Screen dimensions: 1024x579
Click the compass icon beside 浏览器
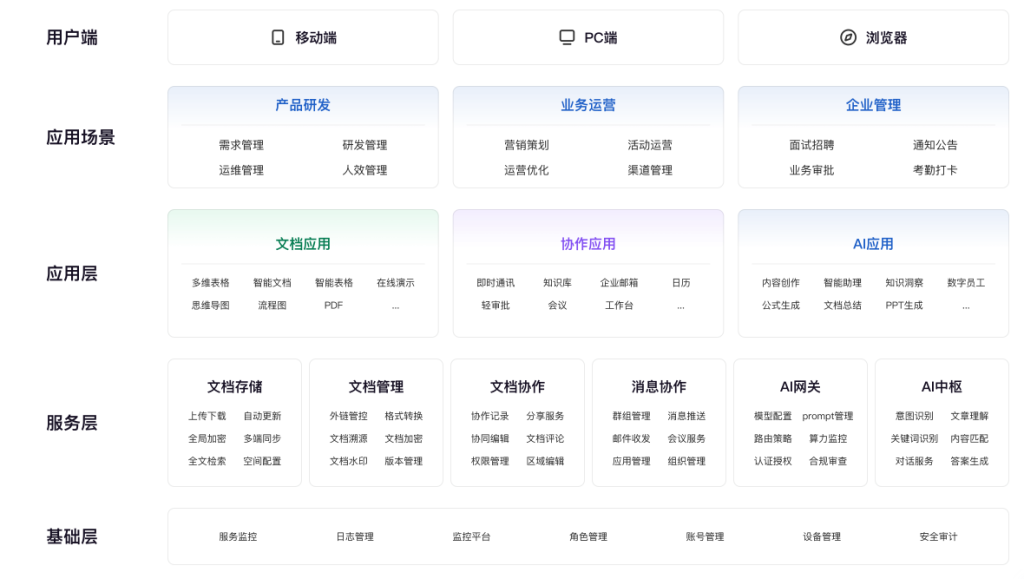pos(848,38)
